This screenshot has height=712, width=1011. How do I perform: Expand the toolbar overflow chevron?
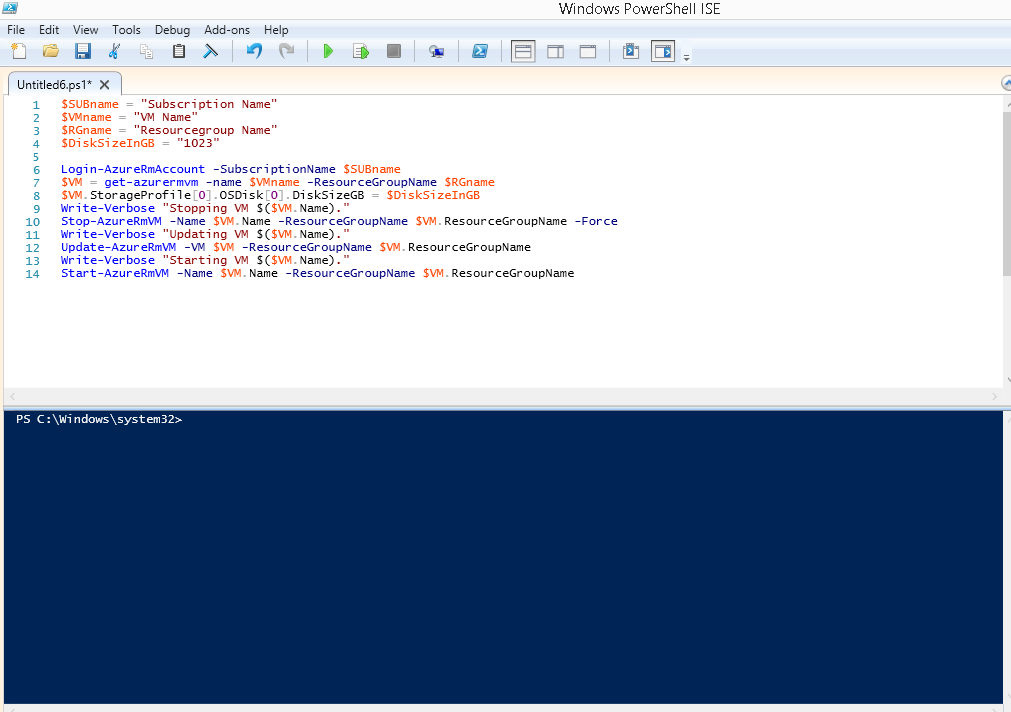[687, 57]
